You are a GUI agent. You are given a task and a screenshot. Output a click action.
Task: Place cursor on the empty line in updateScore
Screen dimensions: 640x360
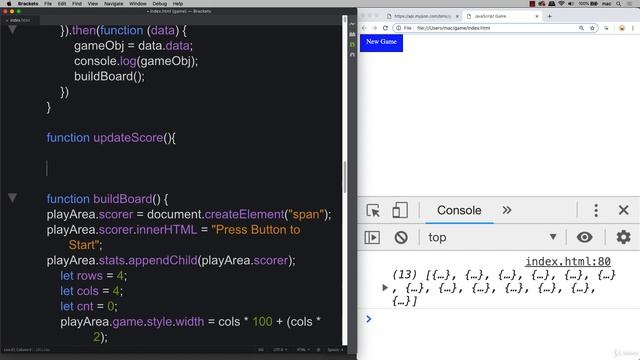point(47,168)
